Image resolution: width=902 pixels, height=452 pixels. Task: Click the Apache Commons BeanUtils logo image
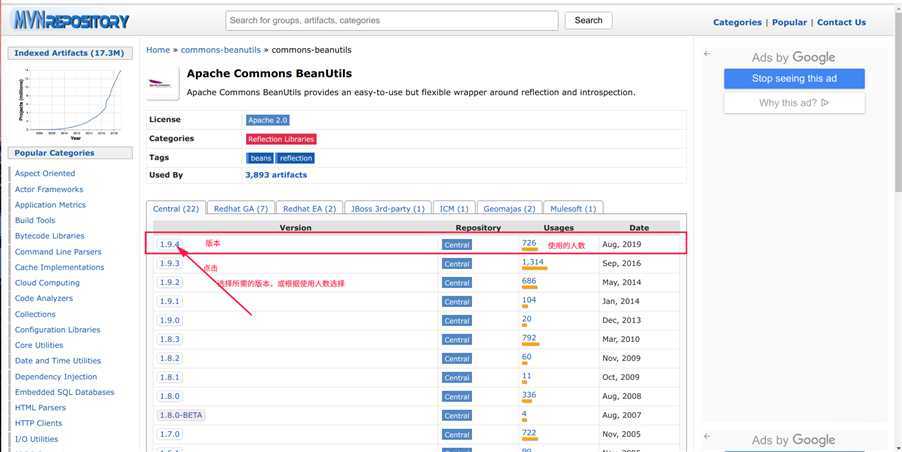(x=161, y=84)
